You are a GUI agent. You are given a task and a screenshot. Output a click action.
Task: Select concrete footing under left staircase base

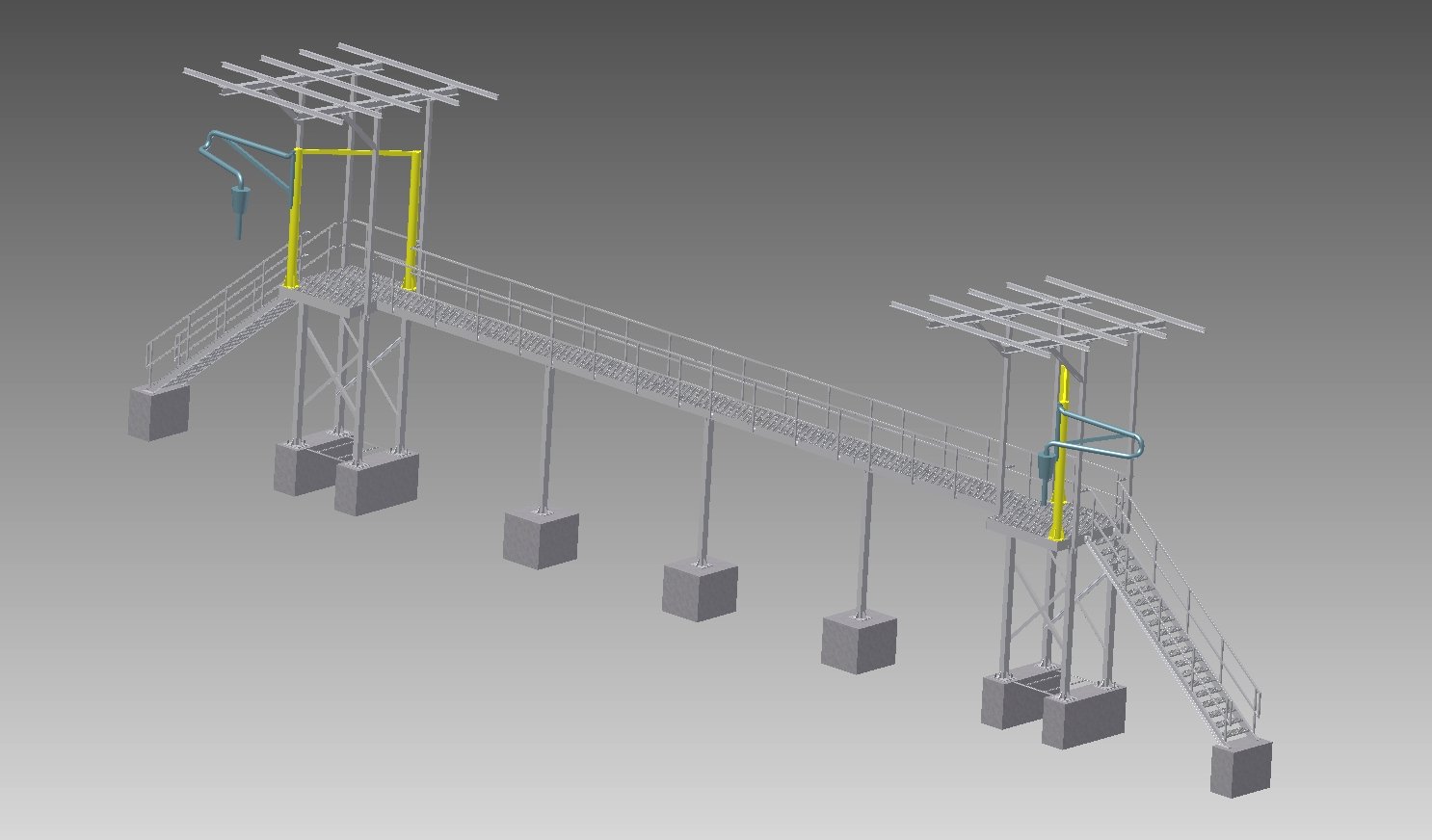159,411
